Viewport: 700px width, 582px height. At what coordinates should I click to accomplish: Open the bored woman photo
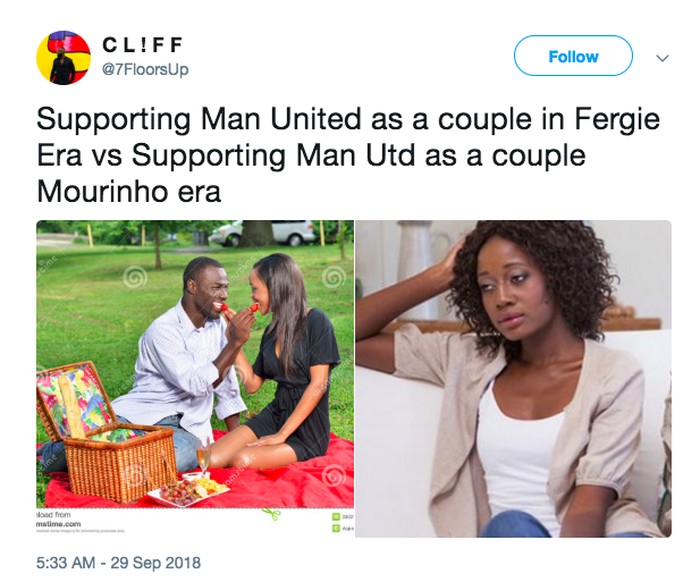513,378
